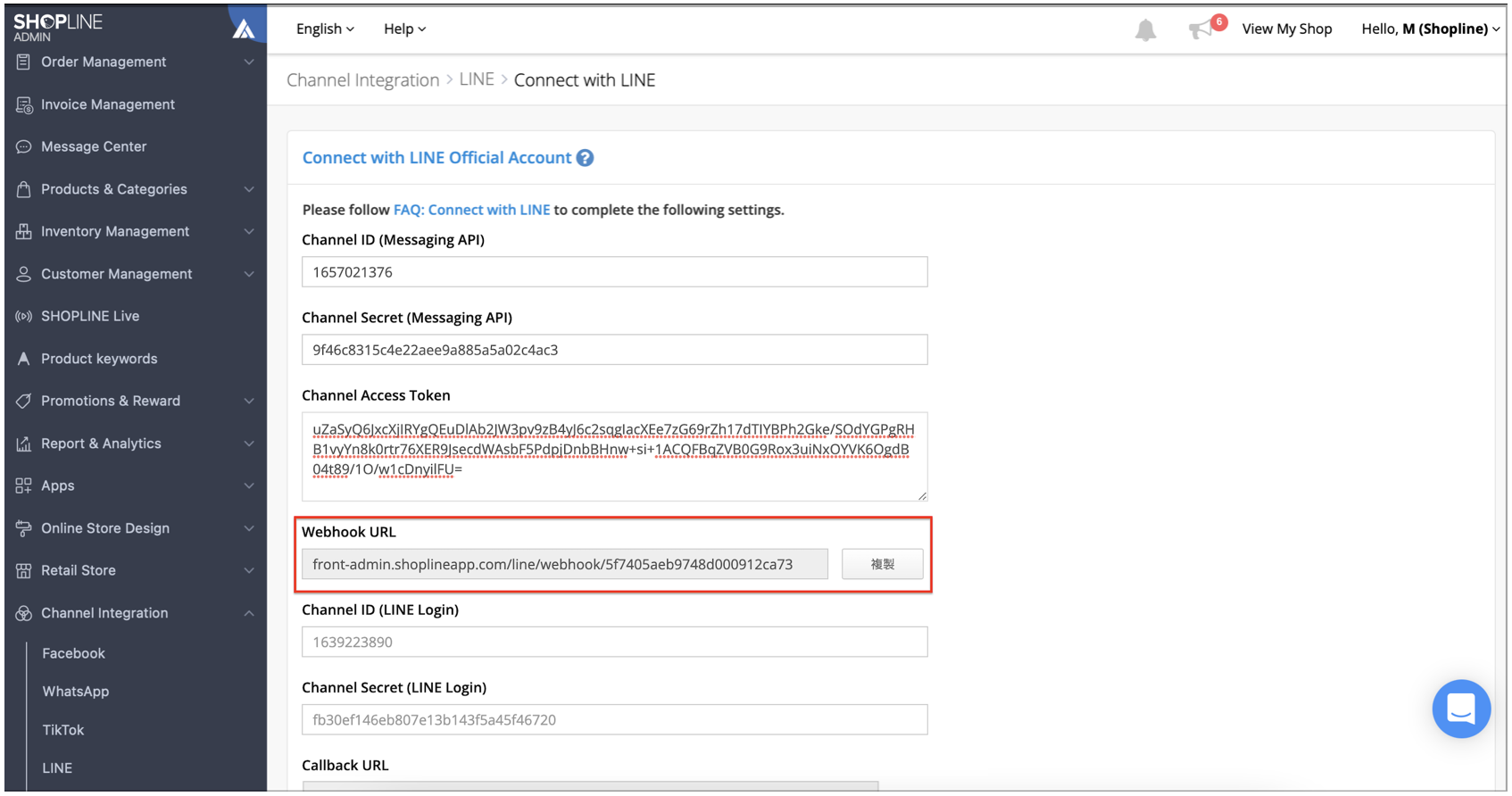Expand Apps menu chevron
1512x796 pixels.
[x=249, y=485]
